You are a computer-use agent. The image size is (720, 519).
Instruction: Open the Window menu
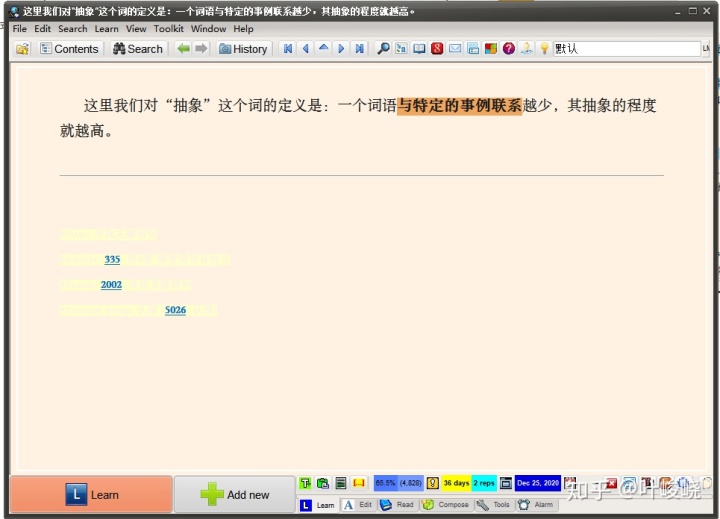pos(208,28)
